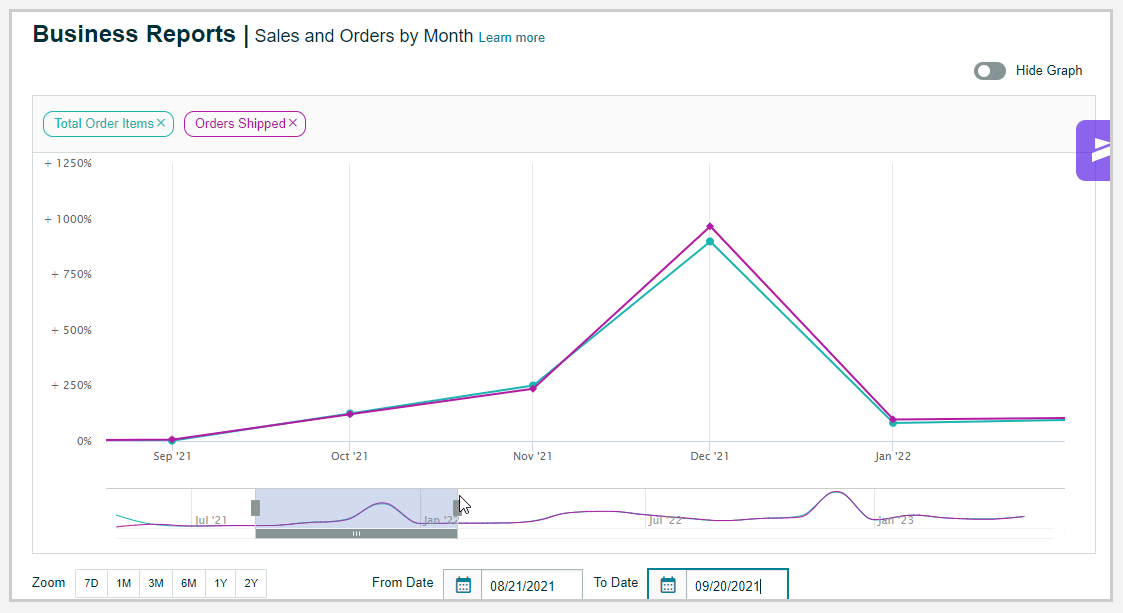Zoom the graph to 1Y
Viewport: 1123px width, 613px height.
pos(220,583)
